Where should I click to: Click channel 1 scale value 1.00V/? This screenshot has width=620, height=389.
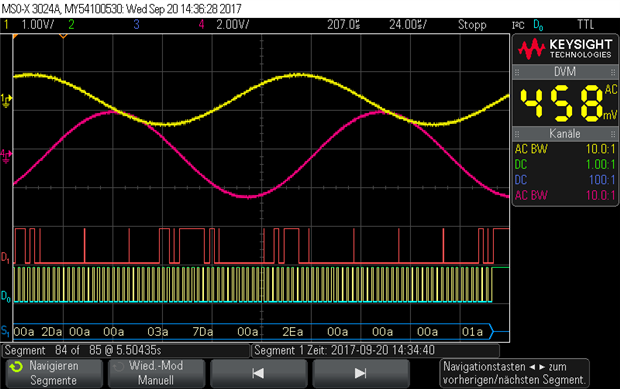point(38,25)
